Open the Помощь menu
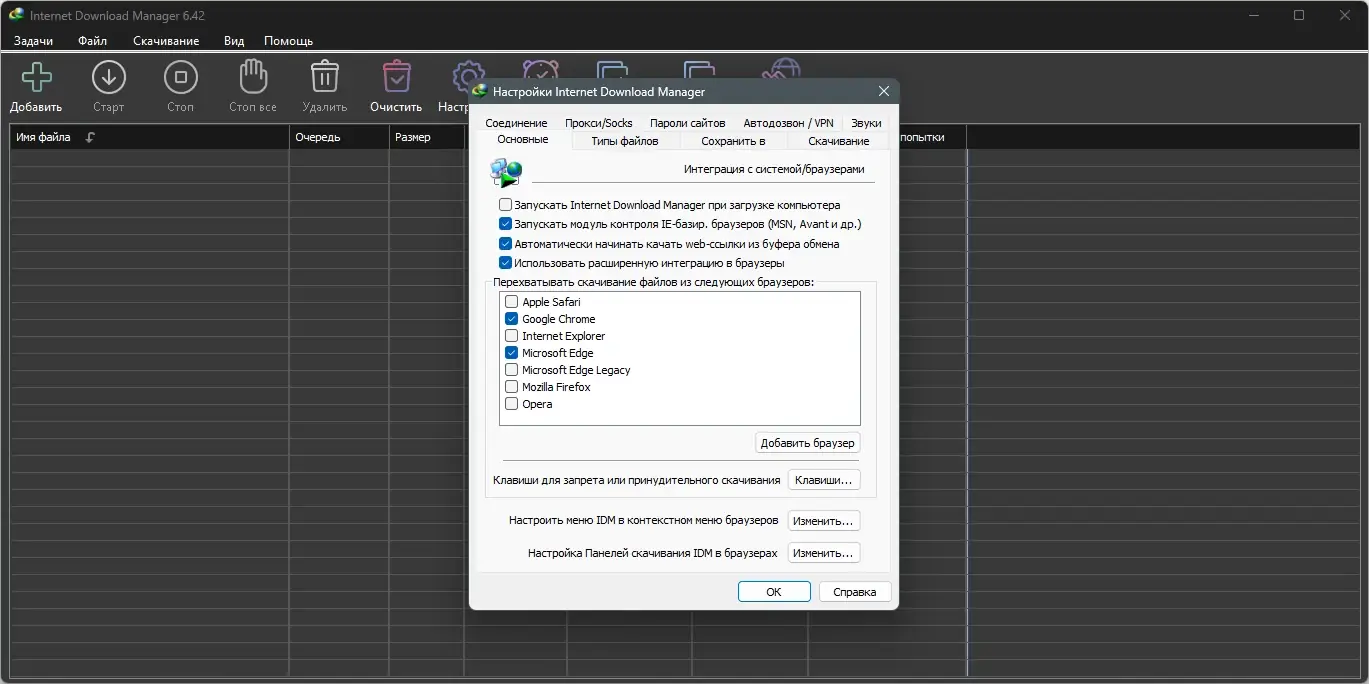Viewport: 1369px width, 684px height. (x=288, y=41)
